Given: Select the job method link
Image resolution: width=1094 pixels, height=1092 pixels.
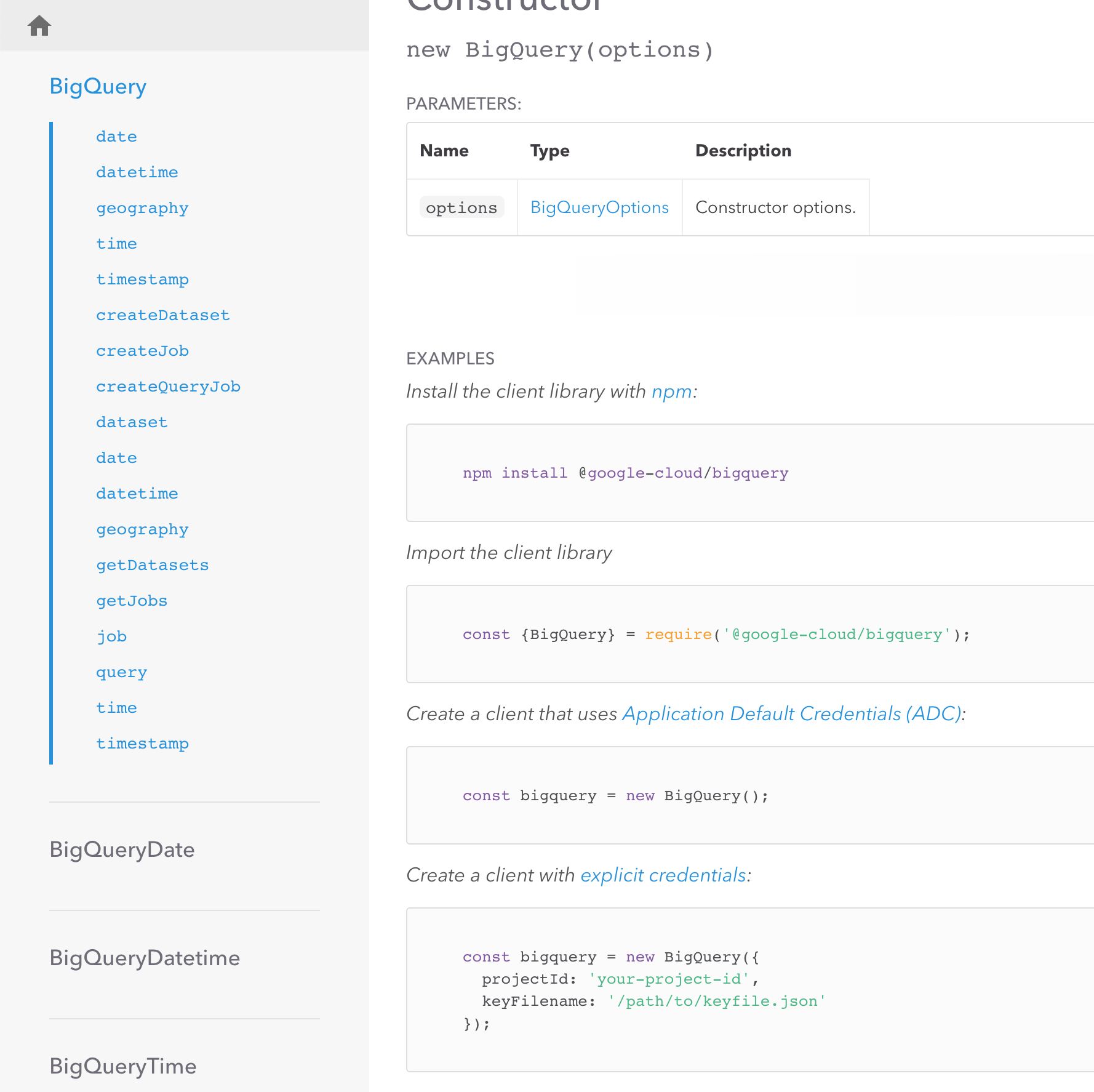Looking at the screenshot, I should pos(111,636).
